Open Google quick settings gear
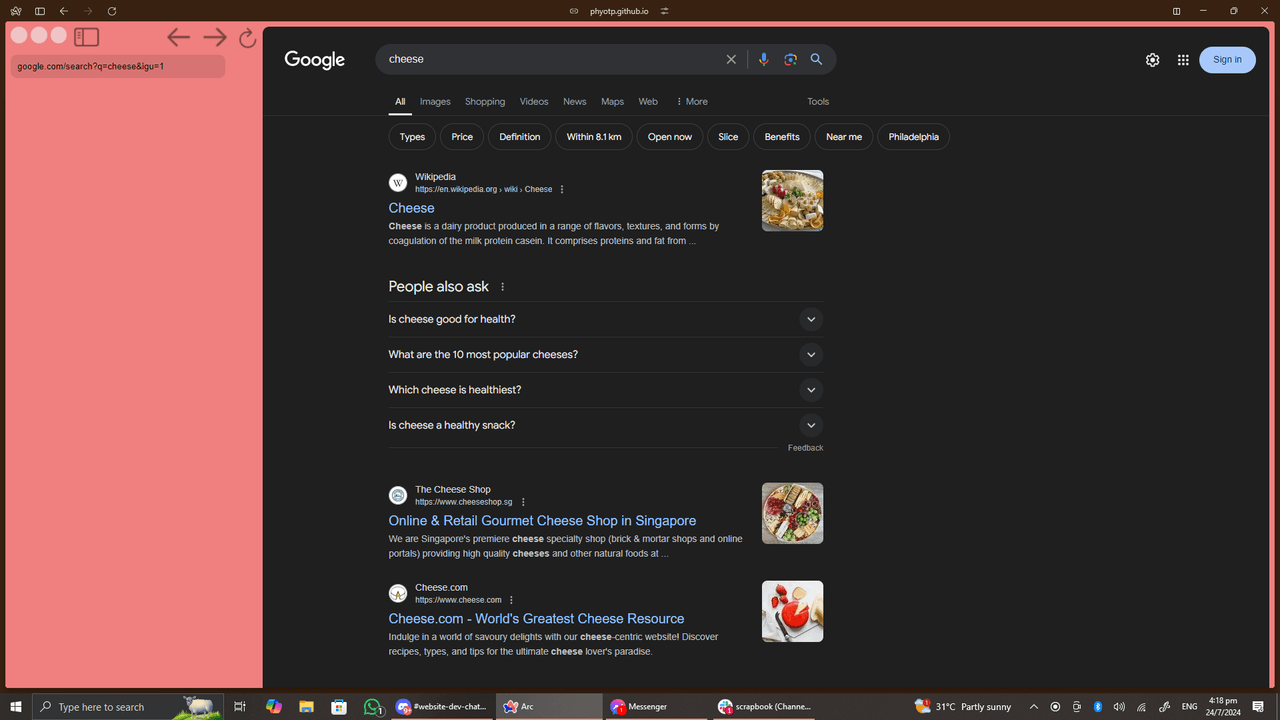 pos(1152,60)
